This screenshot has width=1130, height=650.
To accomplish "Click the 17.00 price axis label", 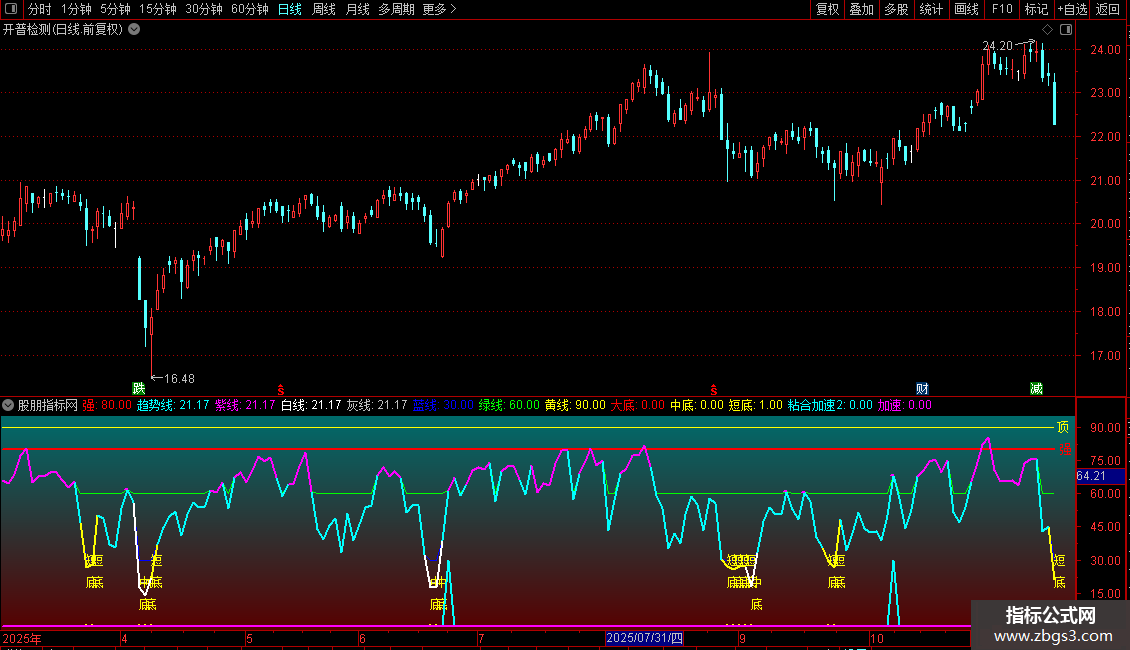I will tap(1105, 356).
